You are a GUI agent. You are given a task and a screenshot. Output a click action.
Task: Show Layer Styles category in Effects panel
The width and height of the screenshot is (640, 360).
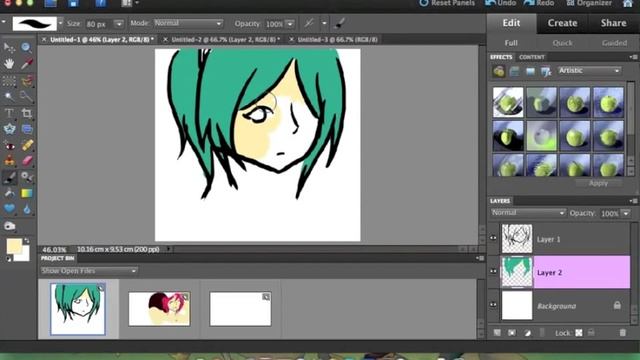[514, 72]
